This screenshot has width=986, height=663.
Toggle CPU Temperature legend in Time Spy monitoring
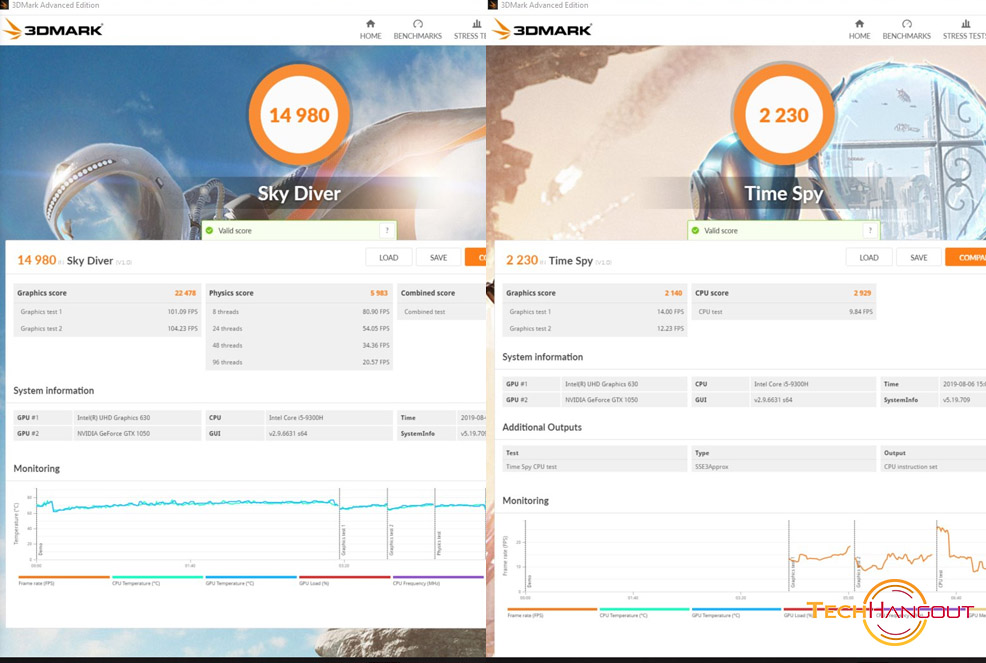pyautogui.click(x=644, y=613)
